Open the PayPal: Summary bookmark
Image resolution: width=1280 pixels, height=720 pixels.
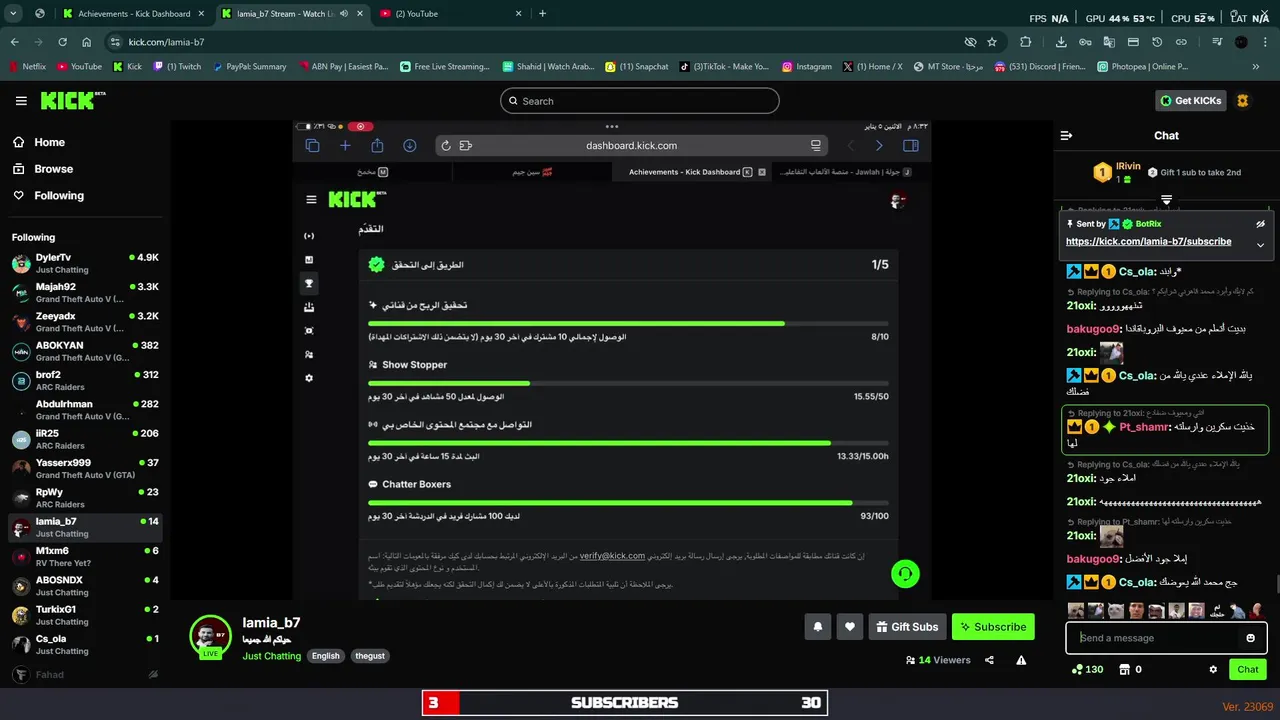248,67
